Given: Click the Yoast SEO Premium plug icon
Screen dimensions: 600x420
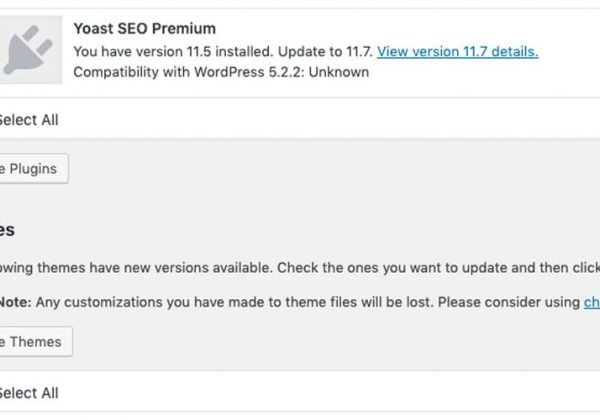Looking at the screenshot, I should tap(31, 50).
